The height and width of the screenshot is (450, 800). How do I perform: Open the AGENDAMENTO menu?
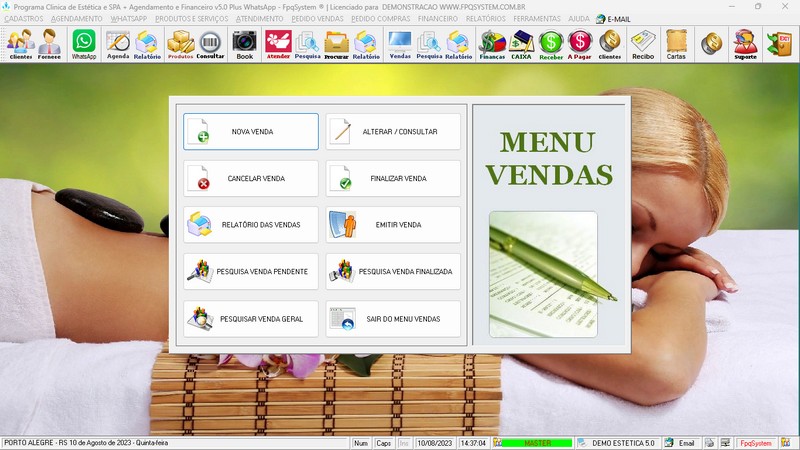coord(77,19)
